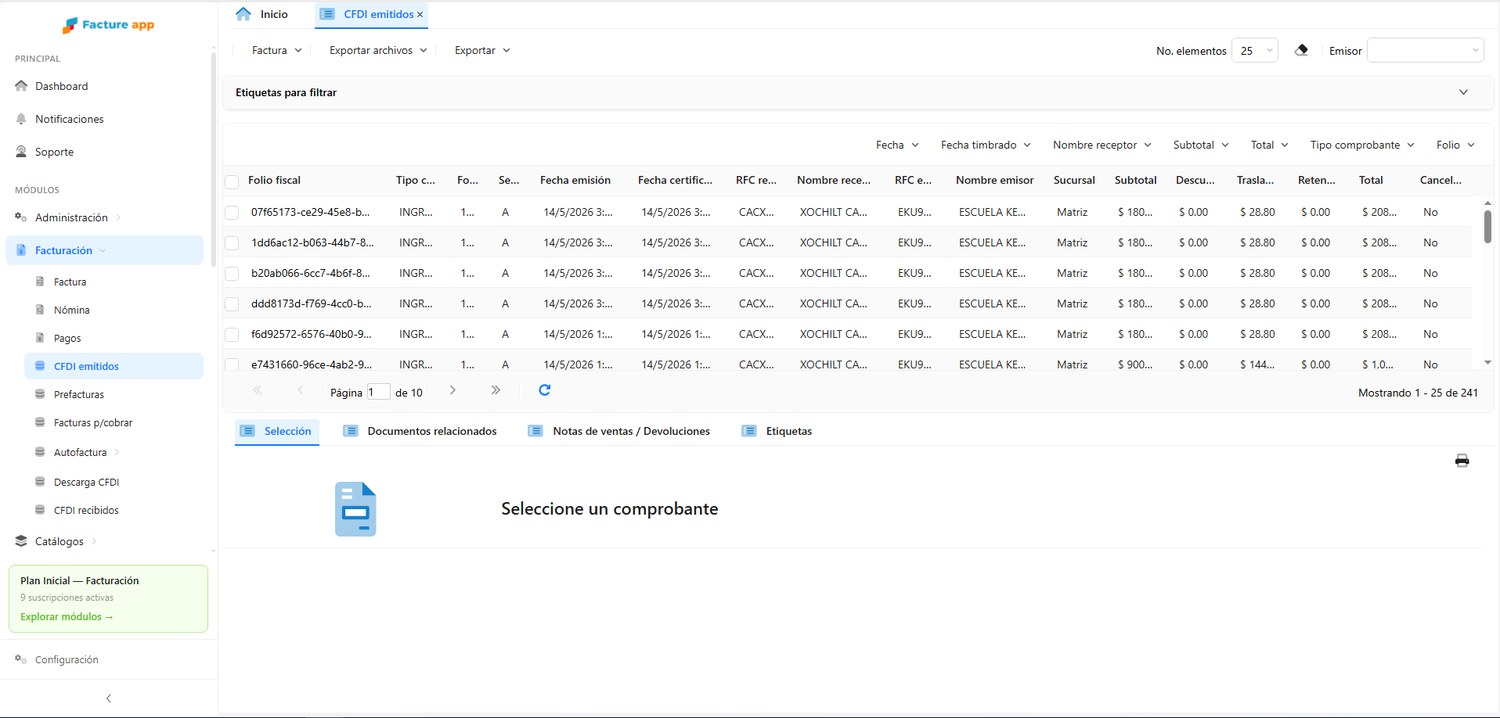Open the Factura toolbar dropdown
This screenshot has height=718, width=1500.
[x=276, y=50]
